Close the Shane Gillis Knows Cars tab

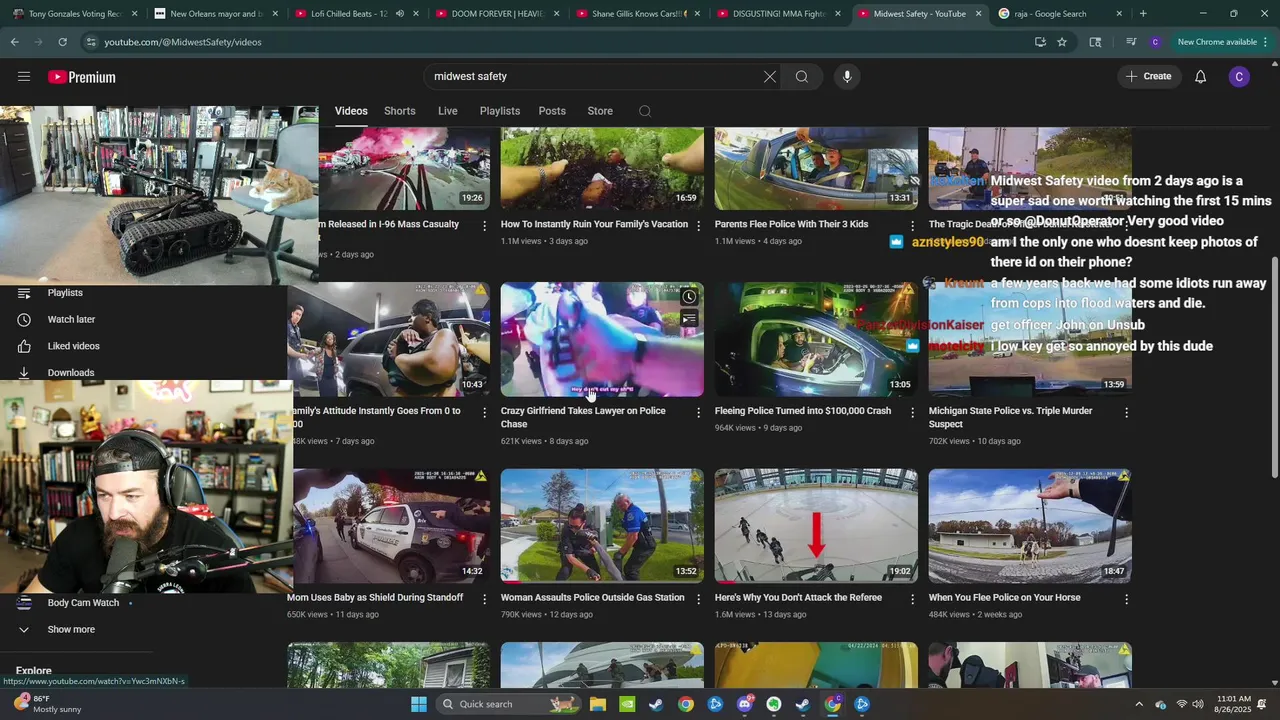tap(697, 14)
